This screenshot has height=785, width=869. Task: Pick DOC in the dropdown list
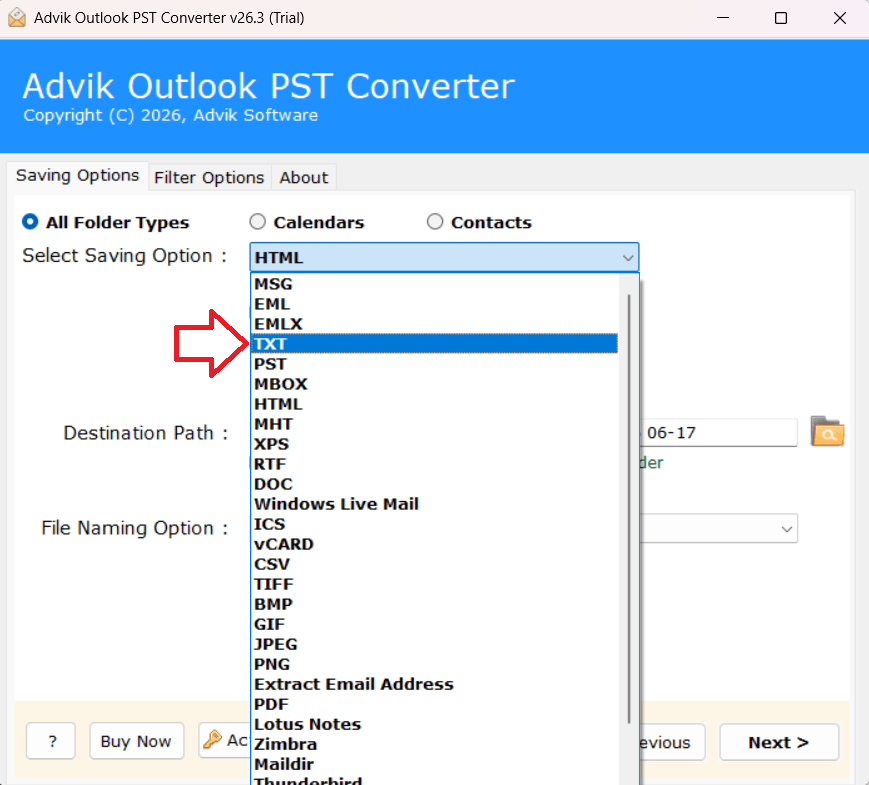click(x=435, y=484)
